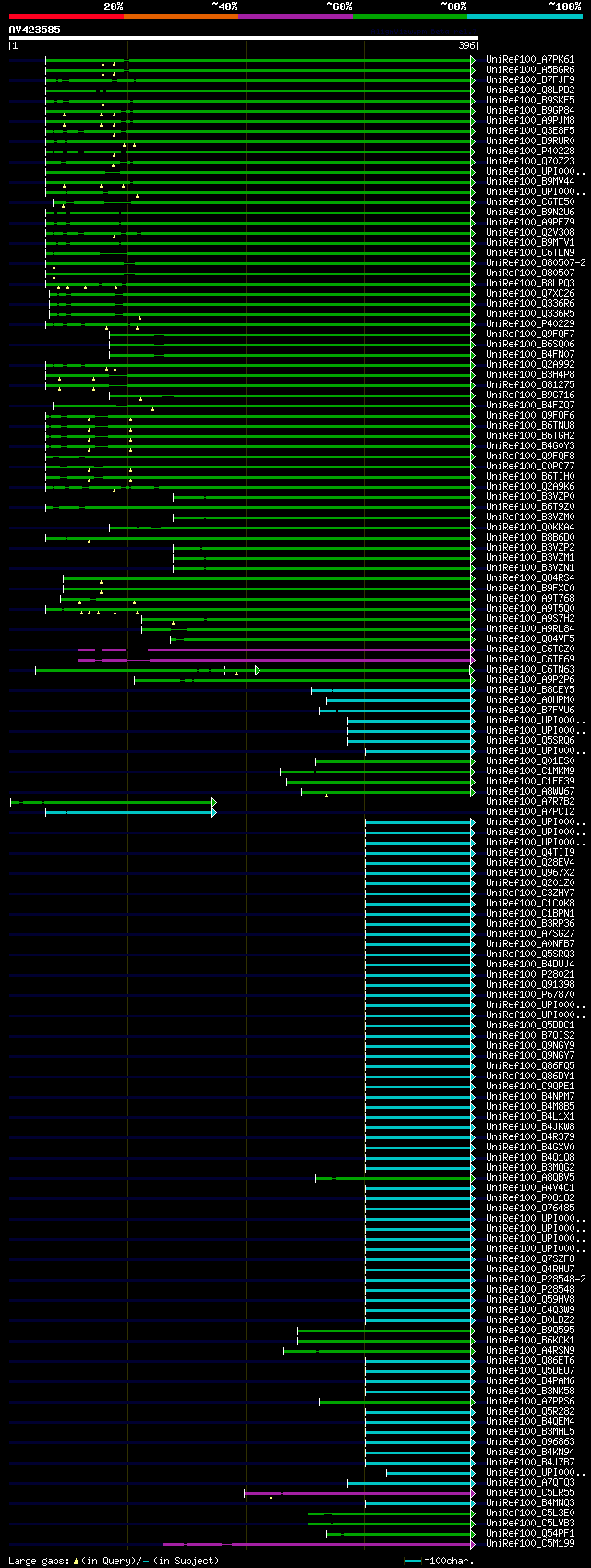Click the UniRef100_B4R379 label
The width and height of the screenshot is (591, 1568).
tap(530, 1137)
